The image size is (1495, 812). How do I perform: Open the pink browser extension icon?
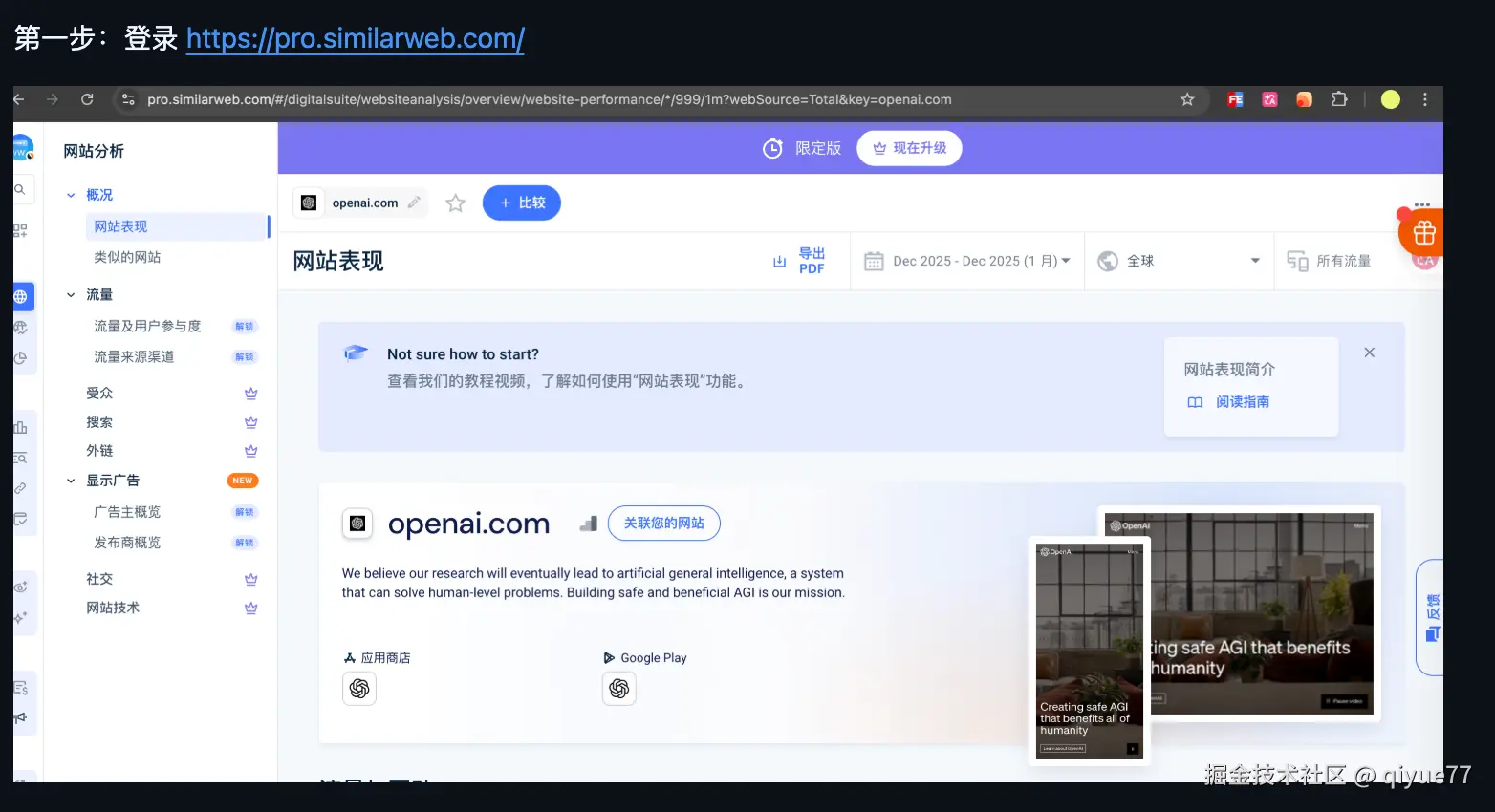click(1269, 99)
